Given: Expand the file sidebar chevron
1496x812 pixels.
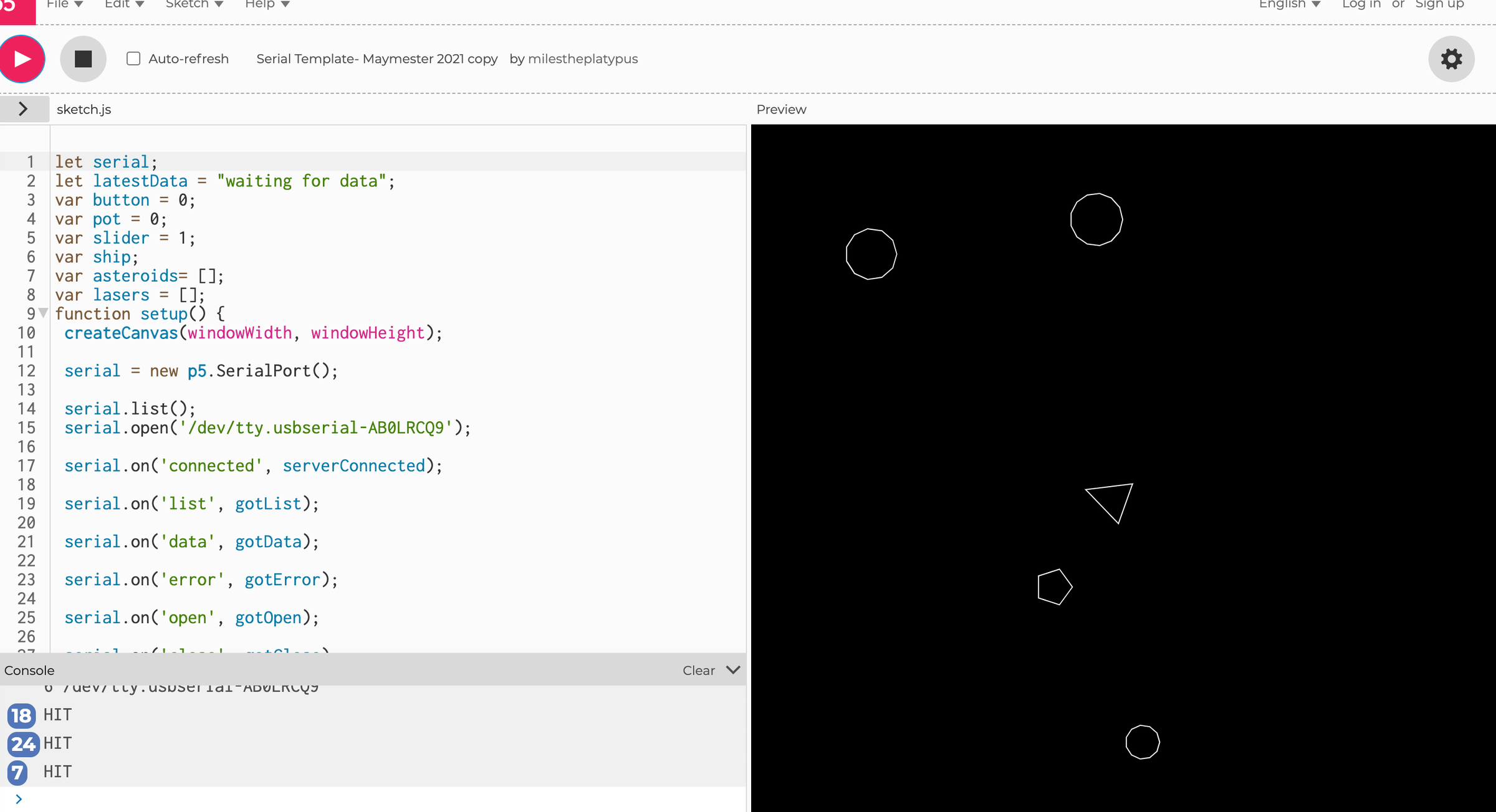Looking at the screenshot, I should [24, 109].
